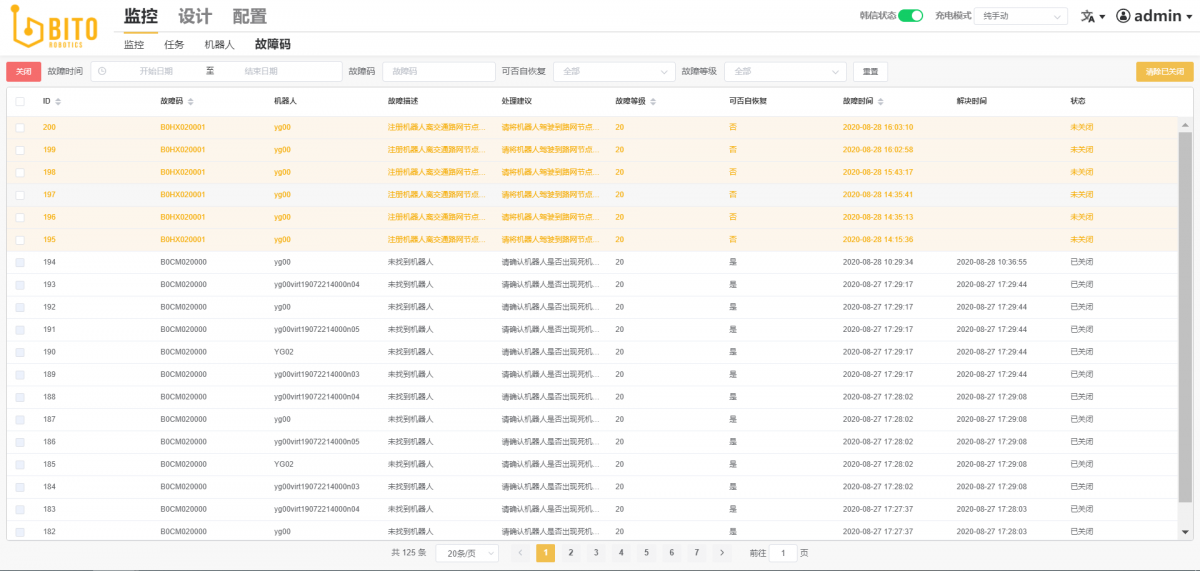The width and height of the screenshot is (1200, 571).
Task: Toggle the 韩信状态 switch
Action: click(x=910, y=16)
